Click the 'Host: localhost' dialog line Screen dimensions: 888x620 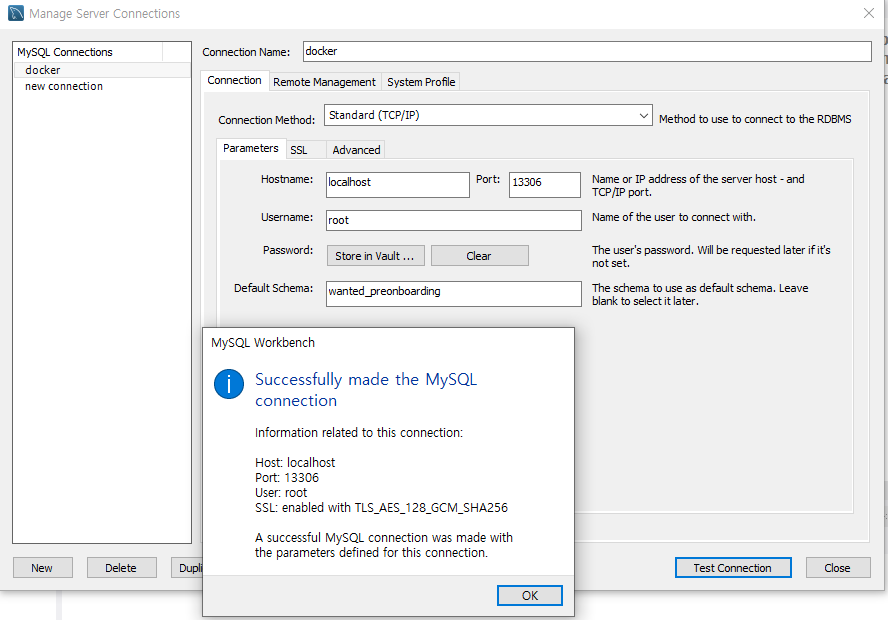(295, 463)
